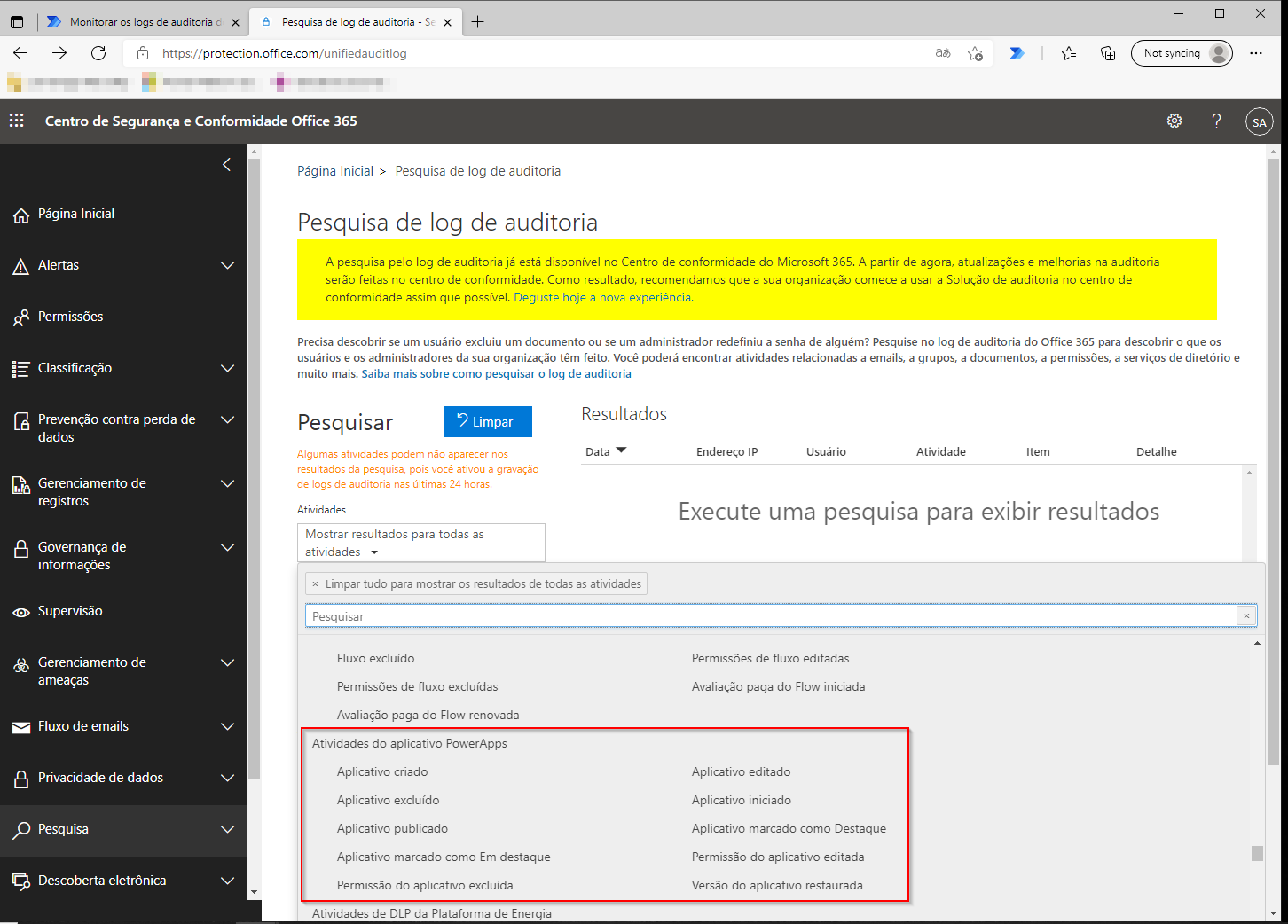
Task: Click the Página Inicial home icon
Action: 21,215
